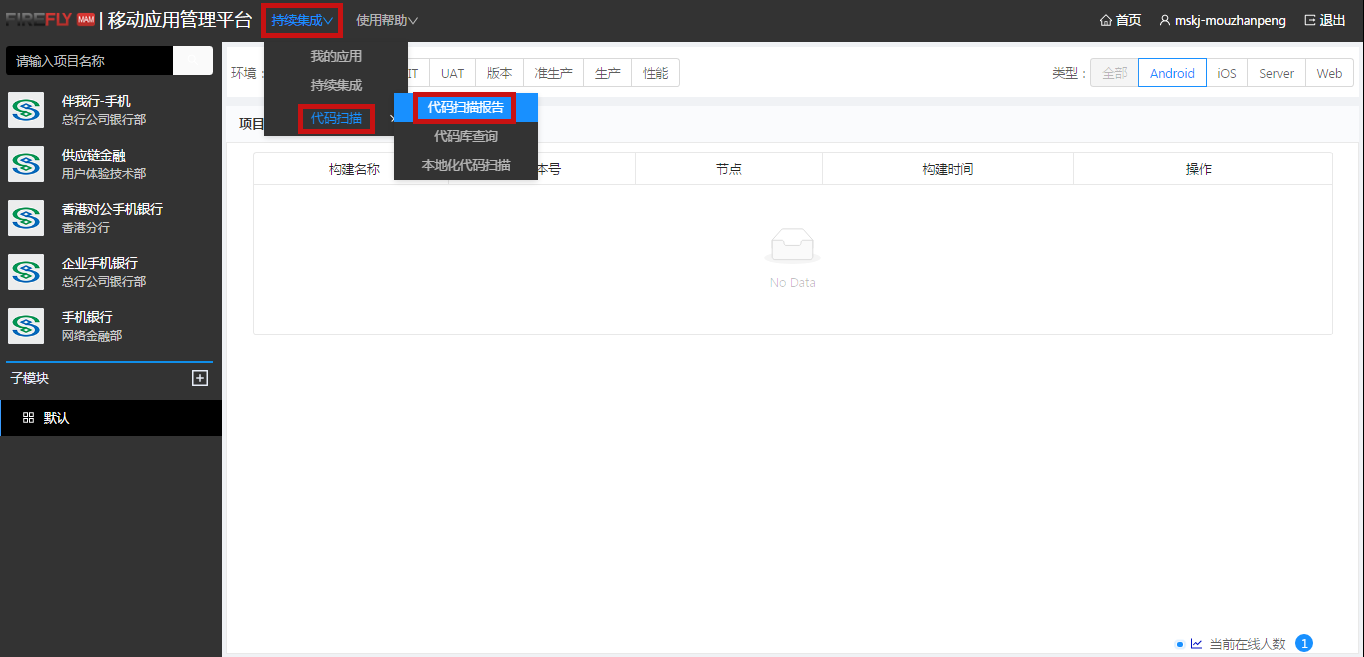The image size is (1364, 657).
Task: Select the 香港对公手机银行 project name
Action: (112, 209)
